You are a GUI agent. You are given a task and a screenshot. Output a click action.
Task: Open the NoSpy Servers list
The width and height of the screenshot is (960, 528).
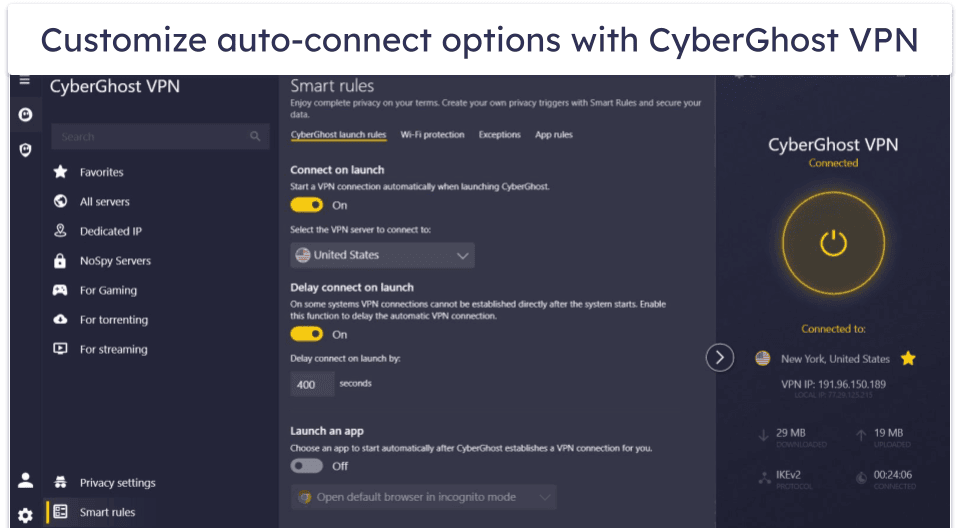click(x=115, y=261)
